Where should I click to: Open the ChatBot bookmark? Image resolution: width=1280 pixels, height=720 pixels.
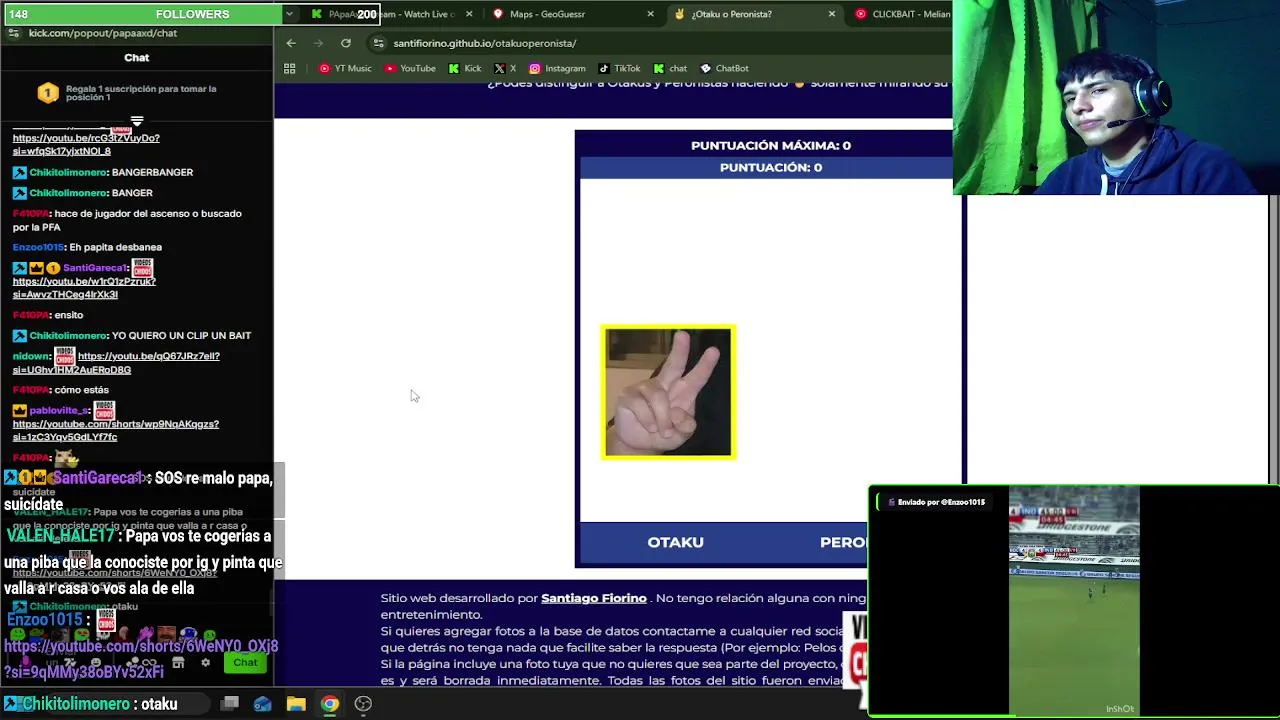click(724, 68)
